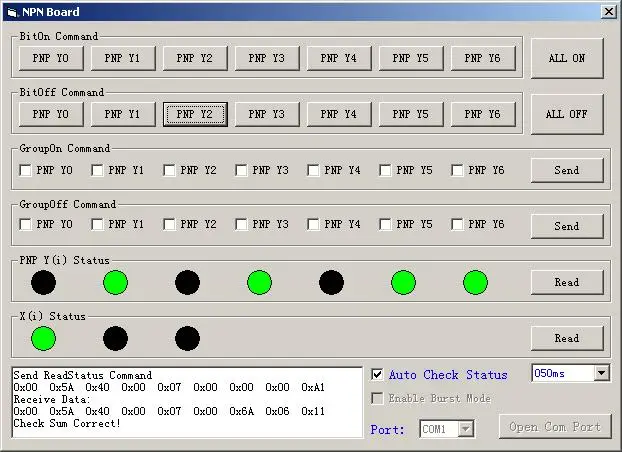The width and height of the screenshot is (622, 452).
Task: Check PNP Y3 in GroupOff Command
Action: click(x=241, y=224)
